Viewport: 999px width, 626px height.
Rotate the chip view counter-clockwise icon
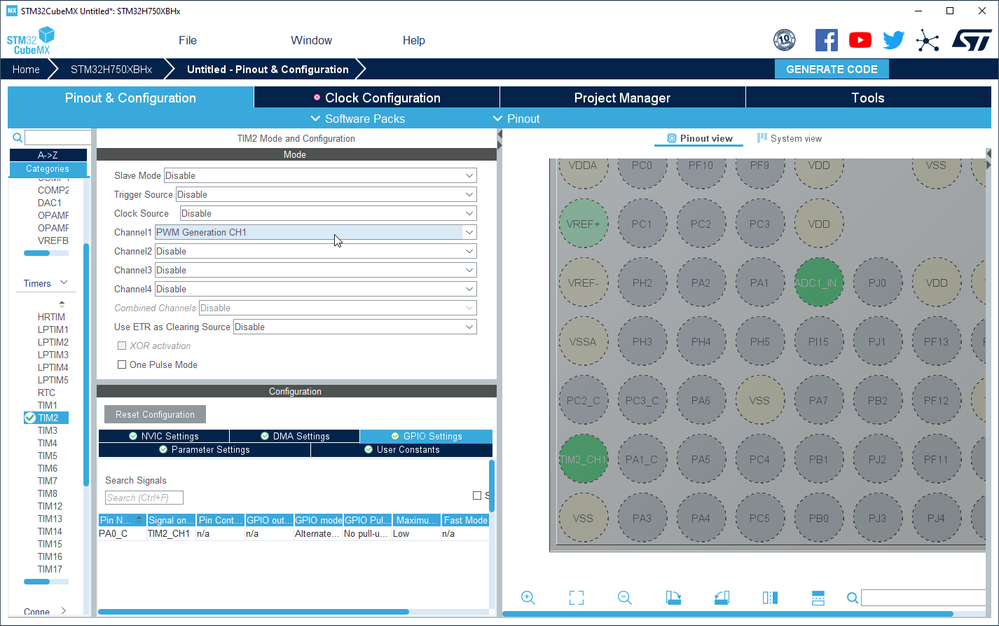tap(721, 597)
